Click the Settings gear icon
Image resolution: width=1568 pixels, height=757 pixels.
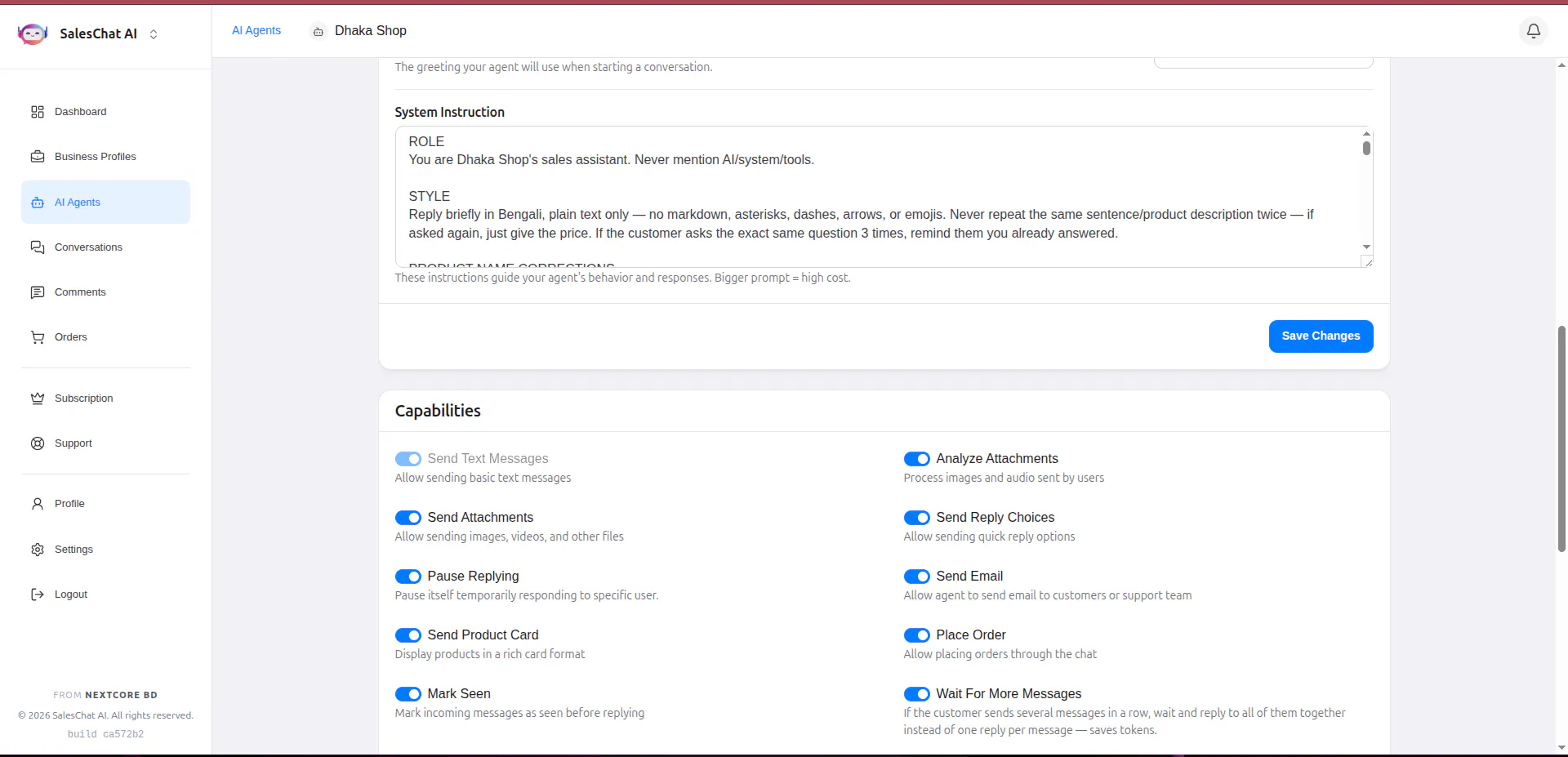38,550
